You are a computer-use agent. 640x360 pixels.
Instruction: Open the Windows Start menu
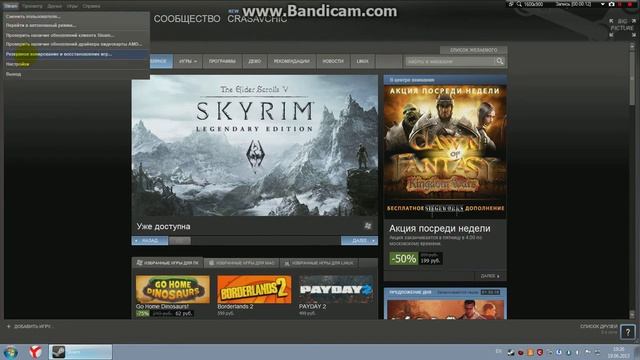[x=10, y=352]
